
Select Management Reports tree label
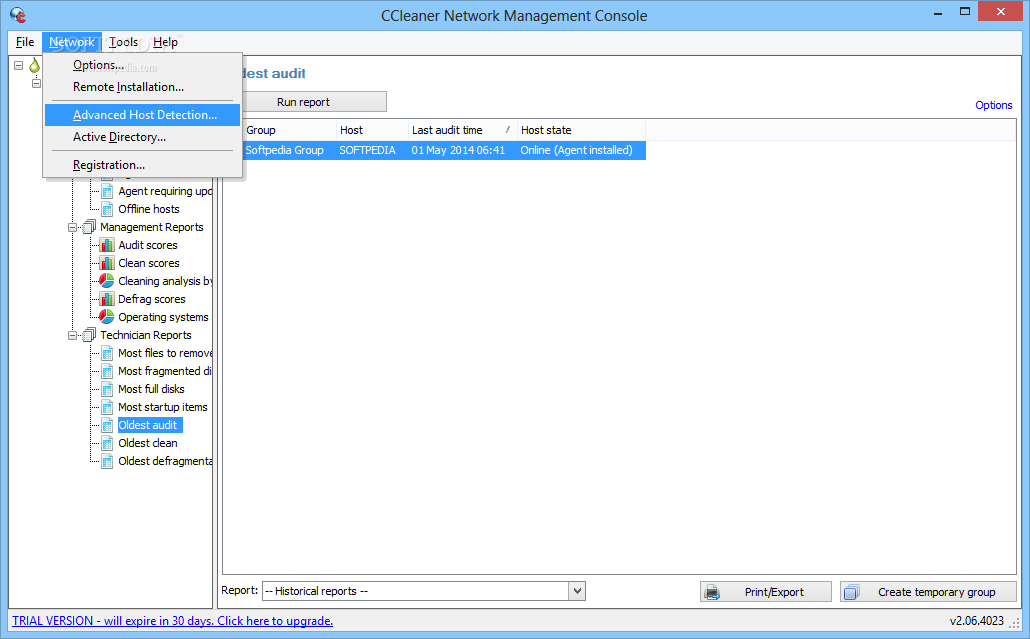(152, 227)
